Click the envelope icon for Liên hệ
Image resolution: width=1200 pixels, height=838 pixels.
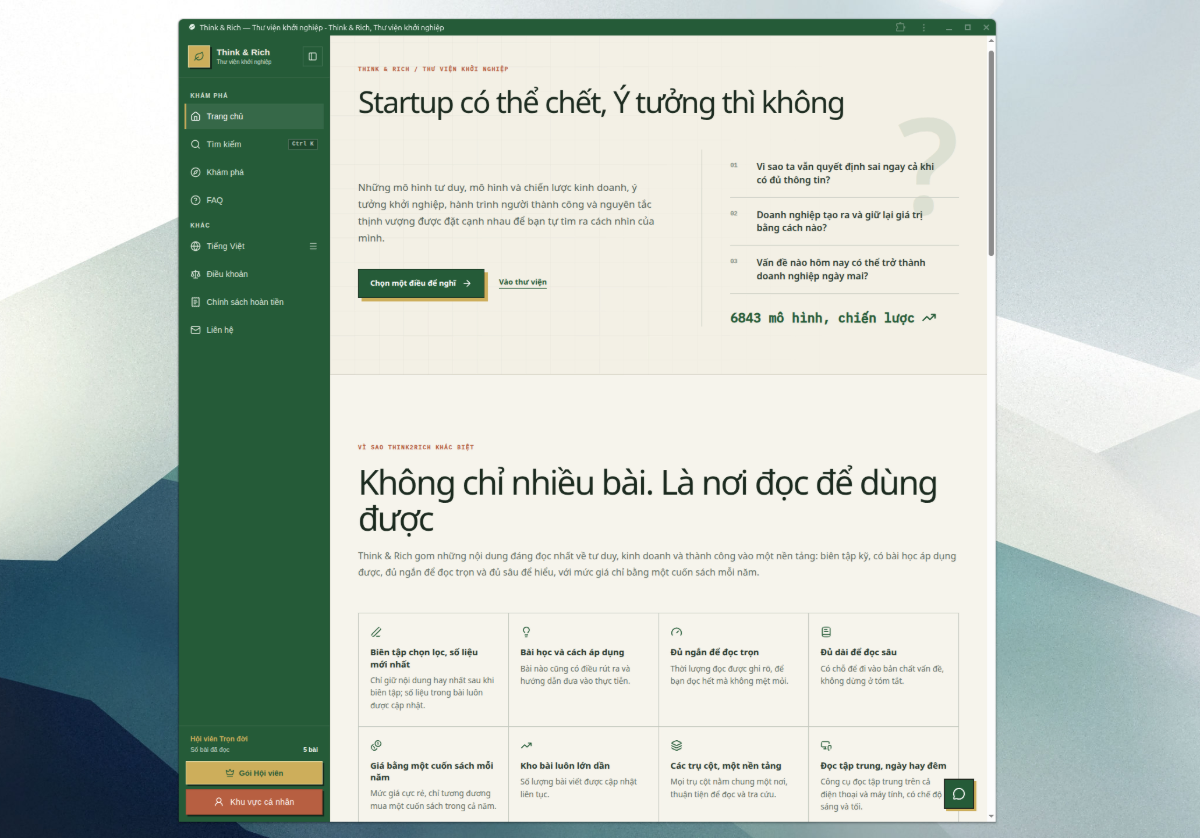[196, 330]
